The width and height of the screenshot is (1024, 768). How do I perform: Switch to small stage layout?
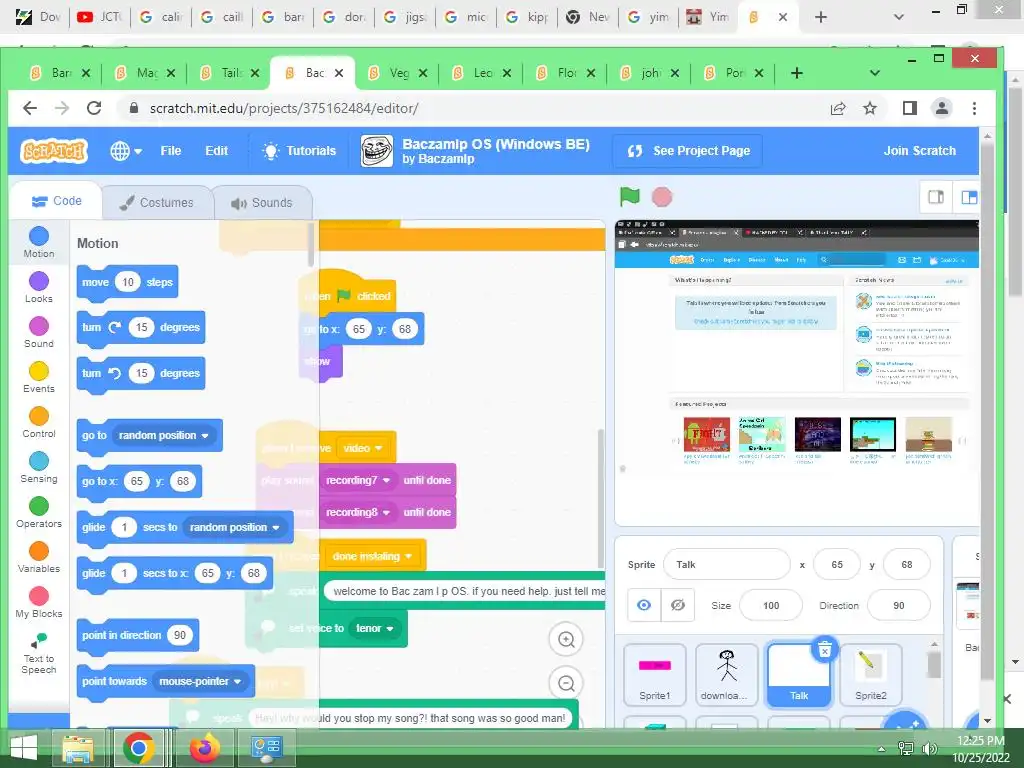click(936, 197)
